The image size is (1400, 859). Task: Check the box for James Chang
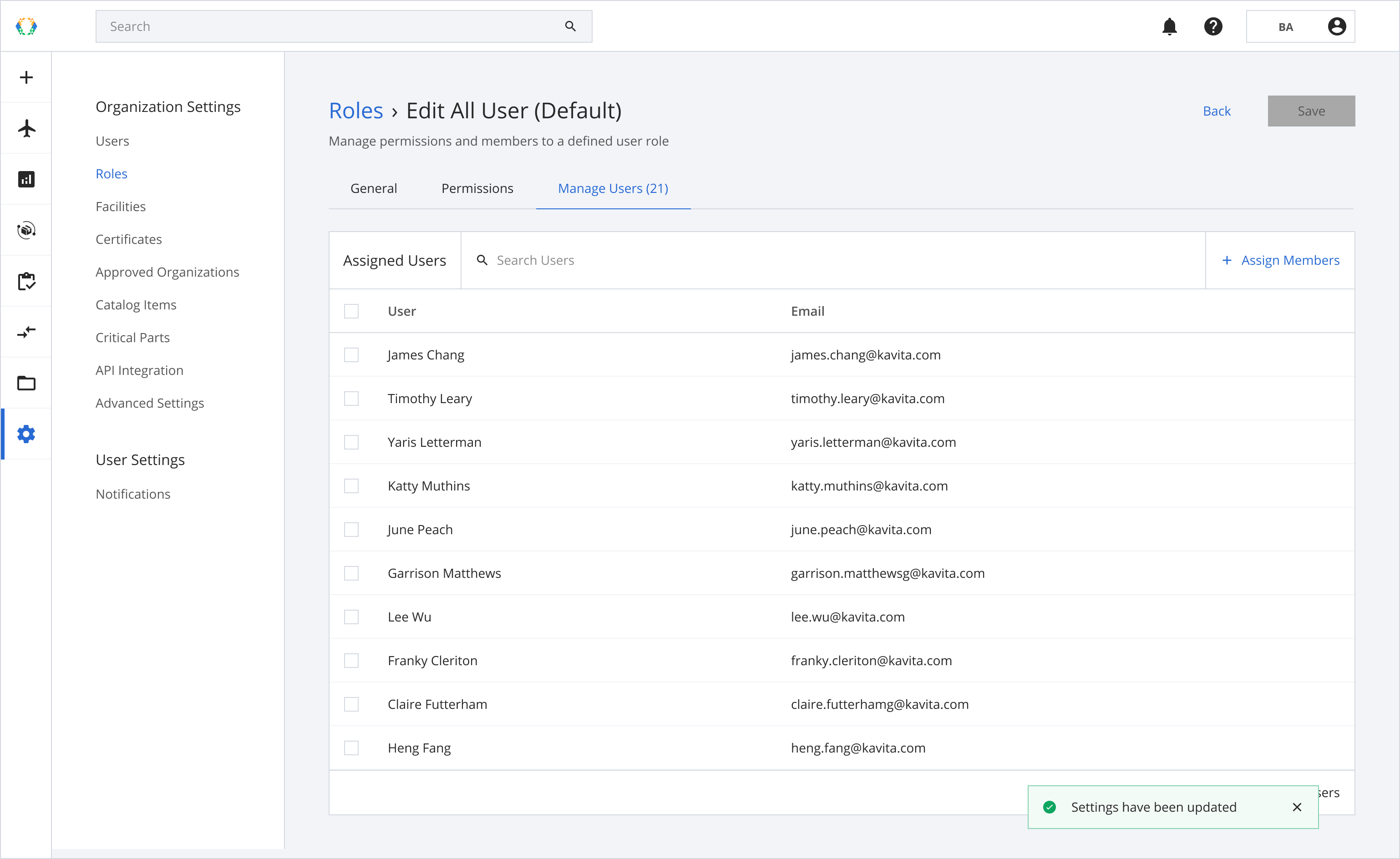[x=351, y=355]
